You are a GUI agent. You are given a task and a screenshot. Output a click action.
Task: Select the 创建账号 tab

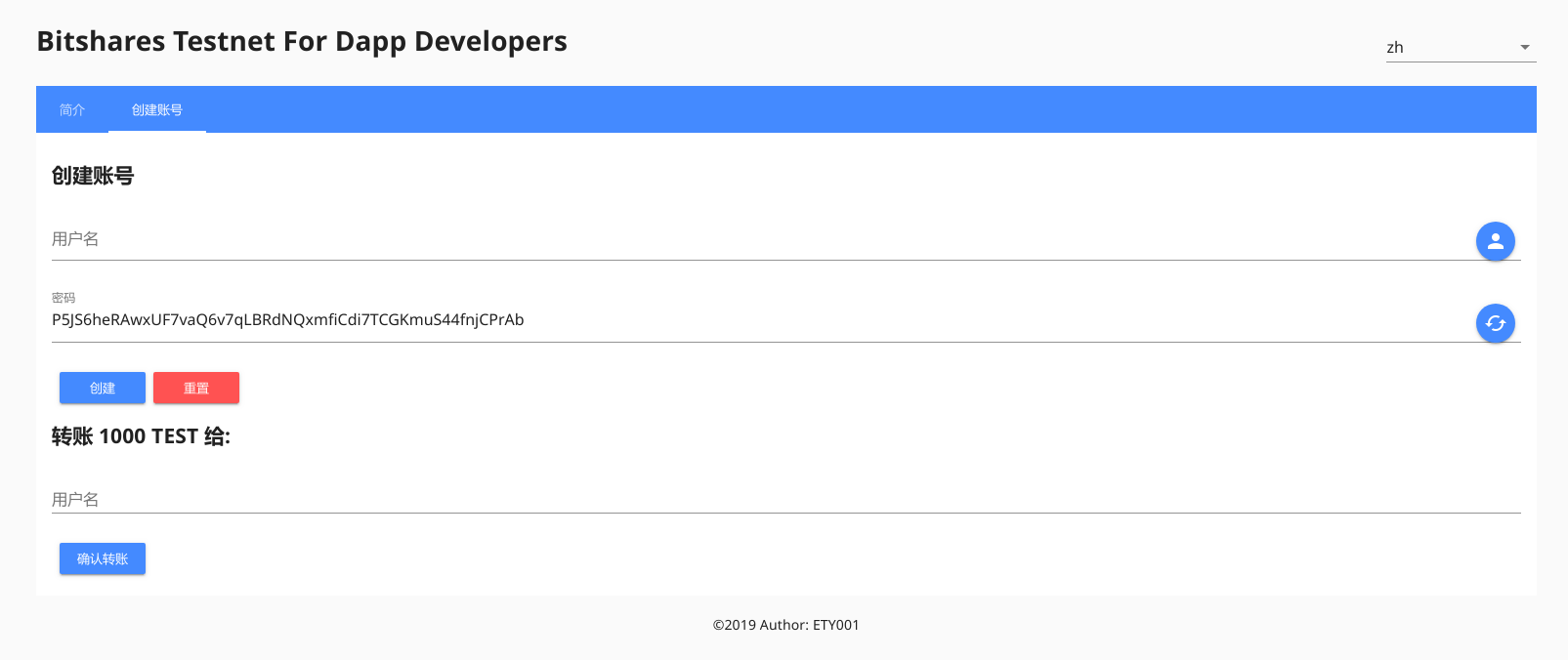click(x=157, y=109)
